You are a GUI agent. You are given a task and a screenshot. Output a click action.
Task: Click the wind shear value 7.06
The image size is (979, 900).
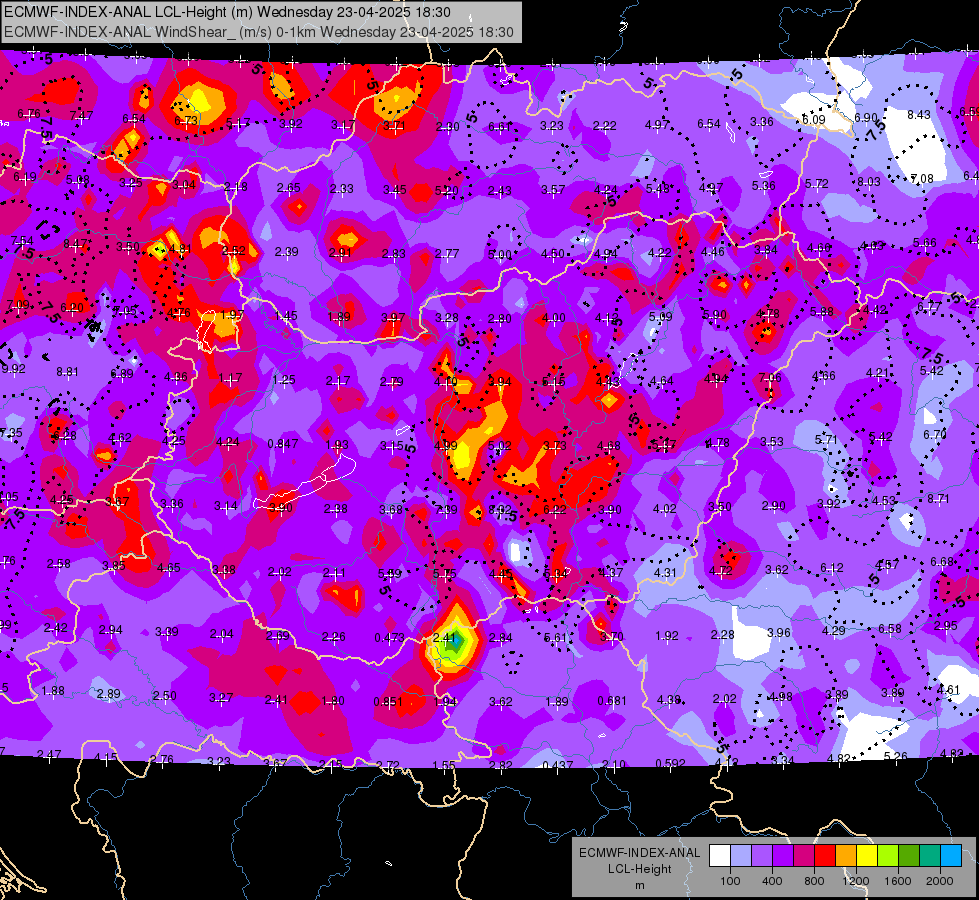click(x=770, y=377)
